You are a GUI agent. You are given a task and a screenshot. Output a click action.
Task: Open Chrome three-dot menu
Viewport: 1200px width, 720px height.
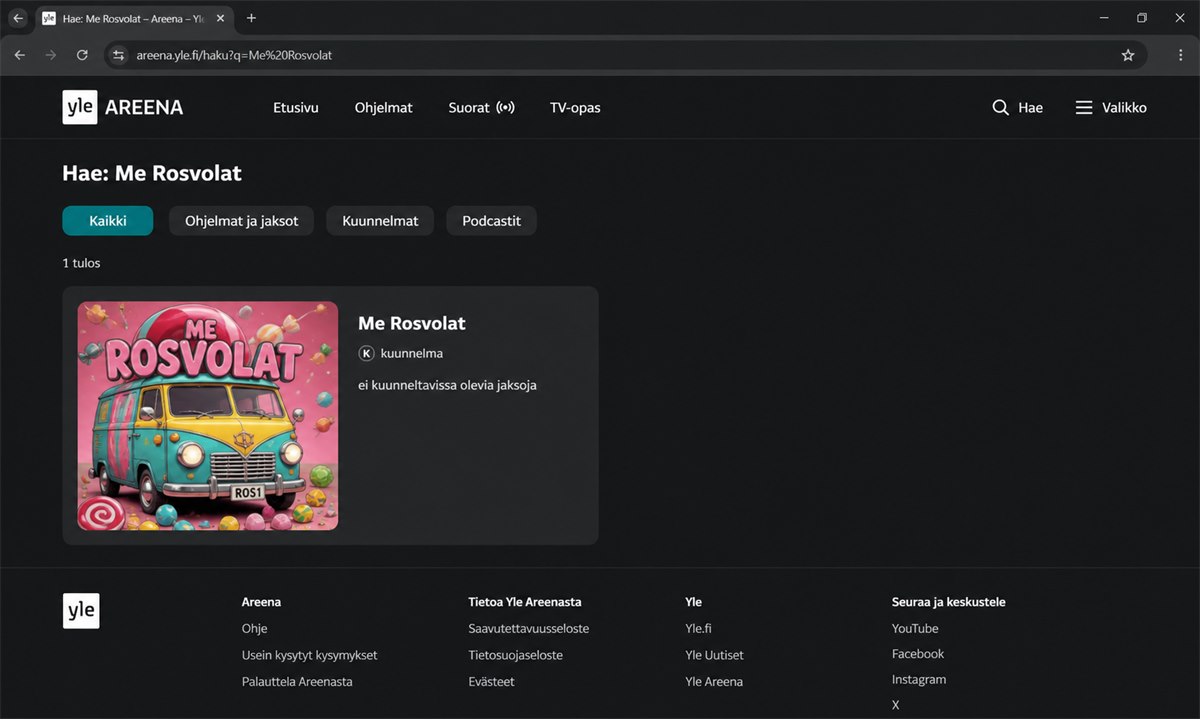(x=1180, y=55)
